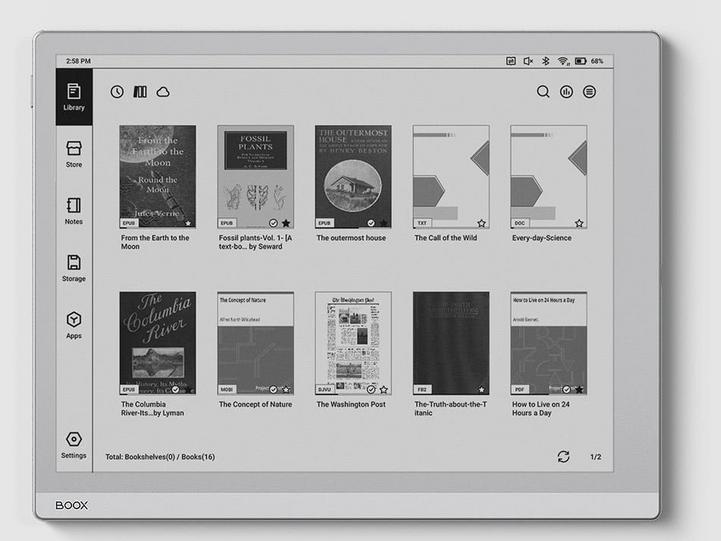Image resolution: width=721 pixels, height=541 pixels.
Task: Go to Storage in sidebar
Action: click(74, 268)
